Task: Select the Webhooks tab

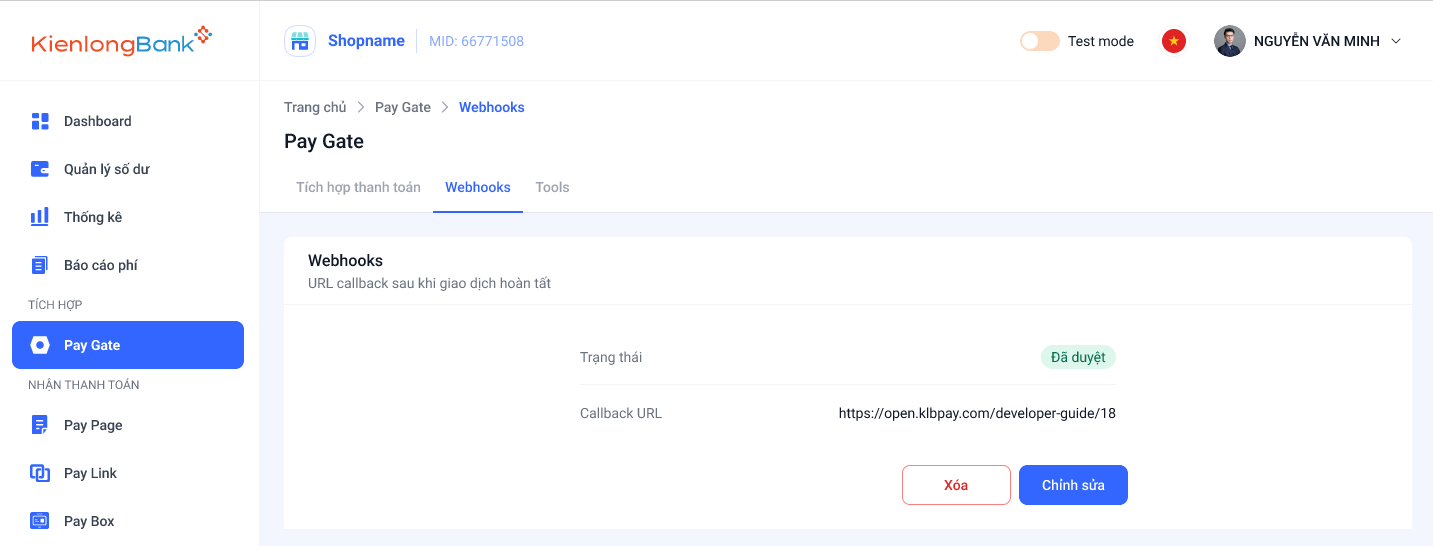Action: [x=478, y=187]
